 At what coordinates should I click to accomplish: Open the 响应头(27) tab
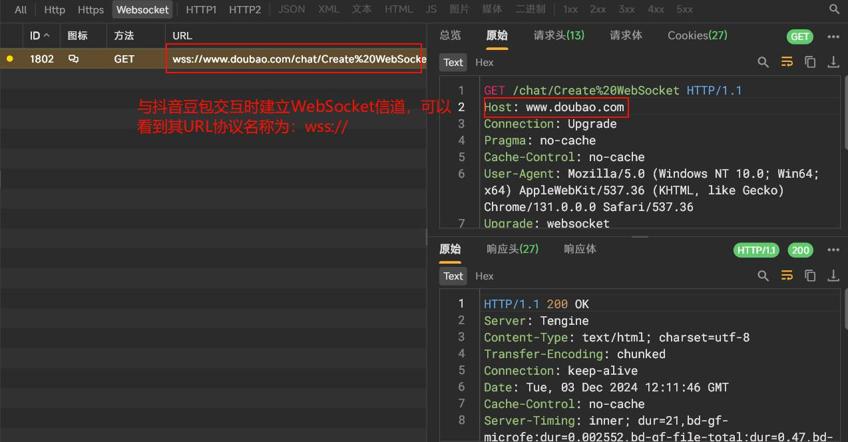coord(512,249)
